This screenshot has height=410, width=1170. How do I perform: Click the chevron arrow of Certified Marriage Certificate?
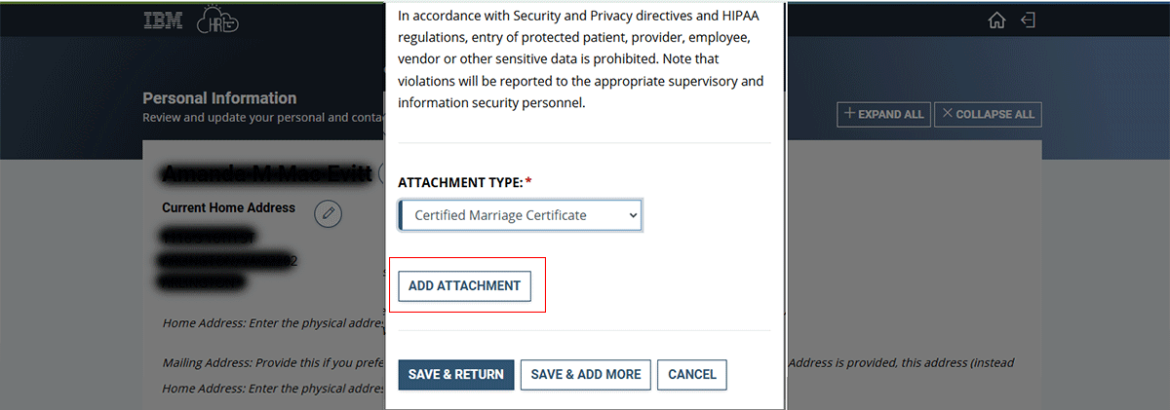(632, 215)
